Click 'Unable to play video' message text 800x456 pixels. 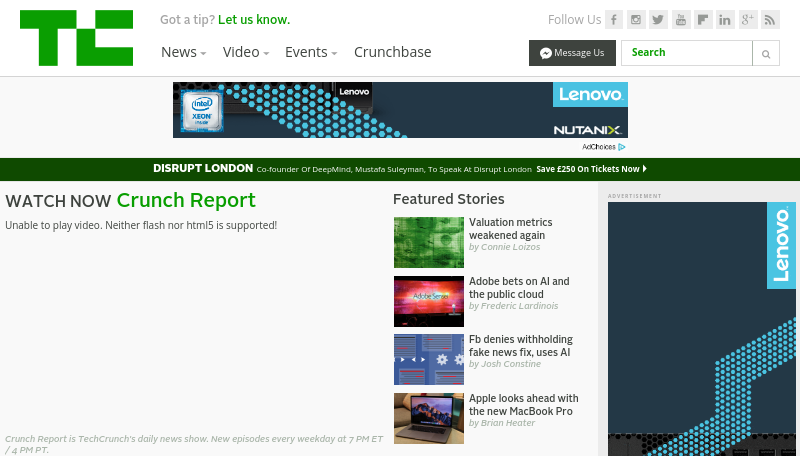click(141, 225)
